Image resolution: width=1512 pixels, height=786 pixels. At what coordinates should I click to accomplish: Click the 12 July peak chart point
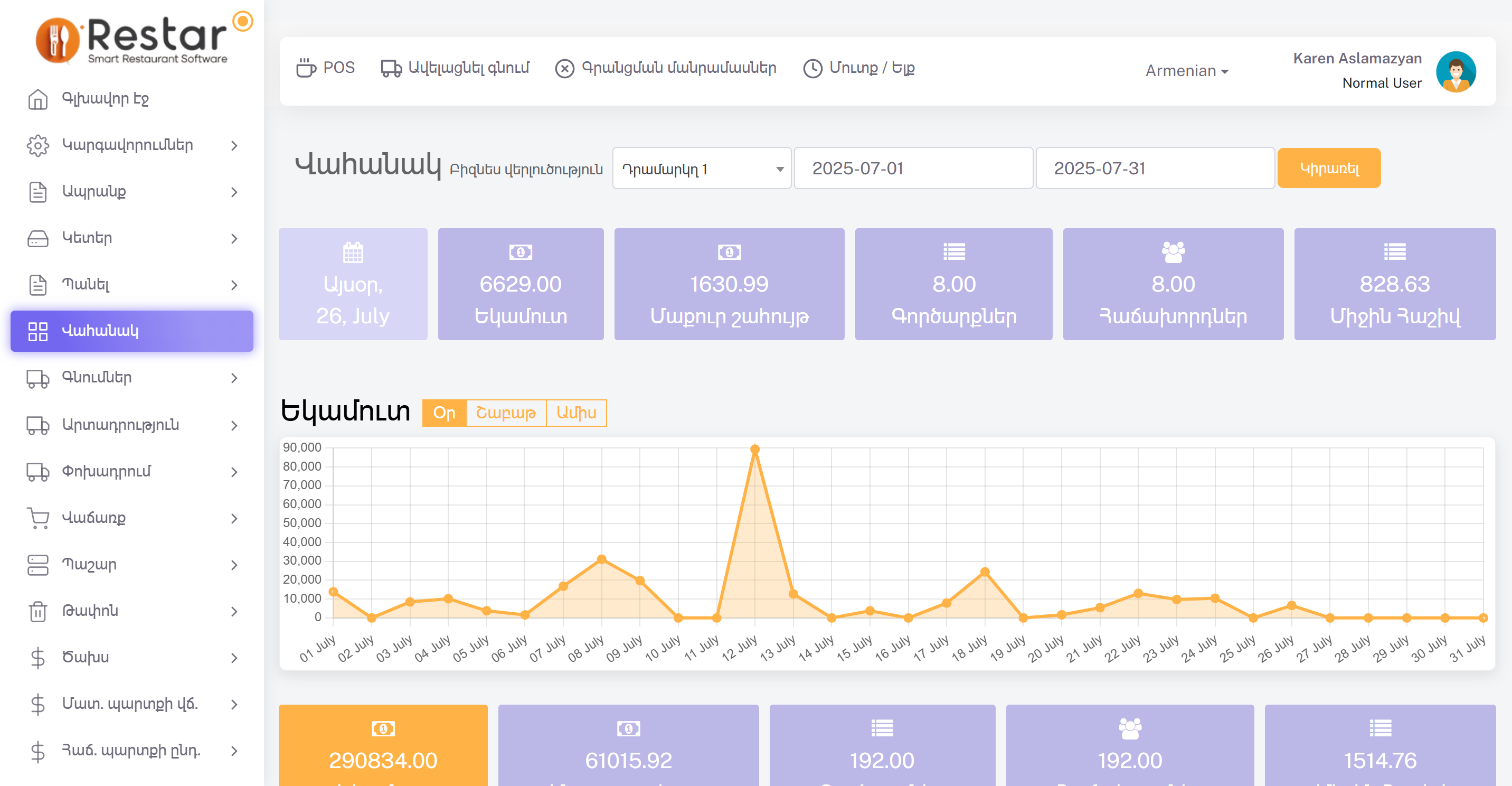755,450
